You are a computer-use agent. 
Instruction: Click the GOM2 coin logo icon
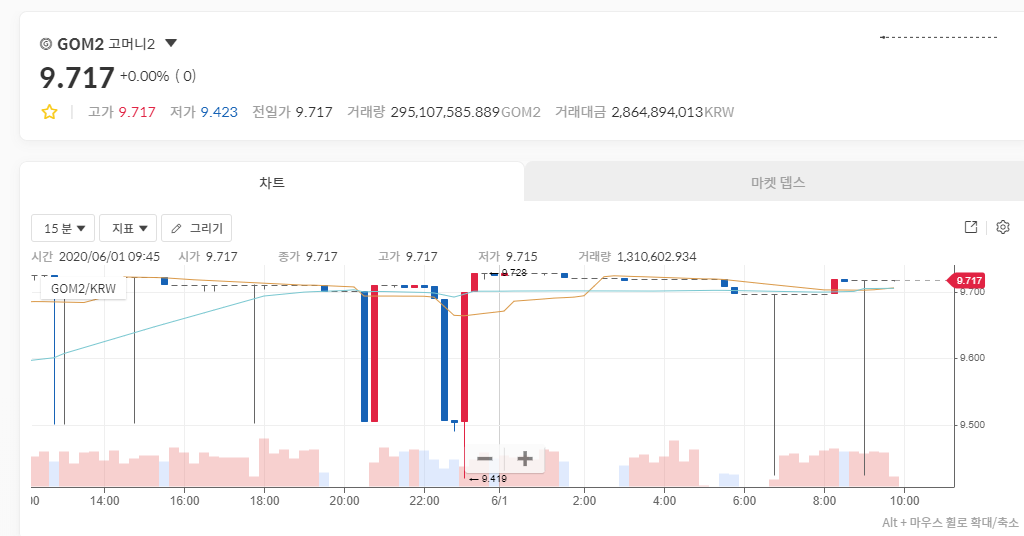(x=46, y=44)
